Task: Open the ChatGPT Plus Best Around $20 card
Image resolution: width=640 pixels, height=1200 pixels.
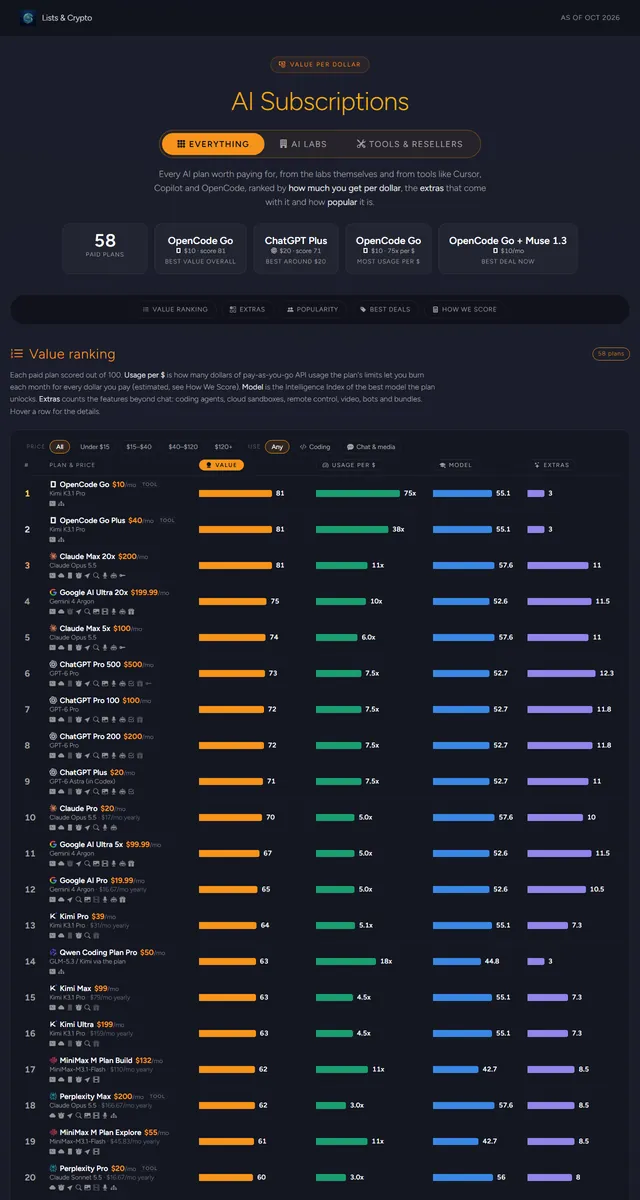Action: pyautogui.click(x=296, y=248)
